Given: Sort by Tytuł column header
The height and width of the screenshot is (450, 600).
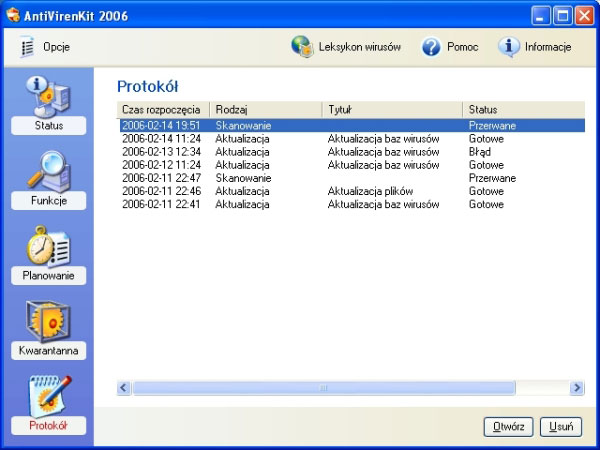Looking at the screenshot, I should [x=393, y=110].
